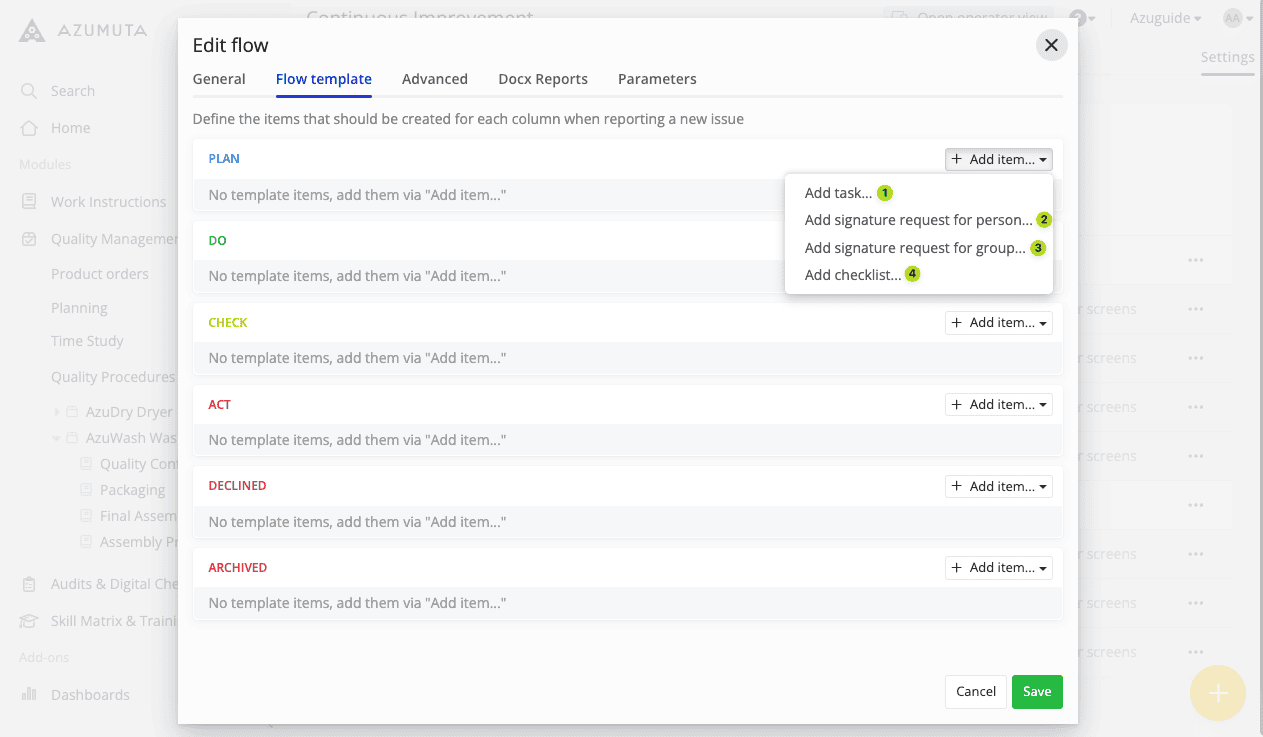Click the Work Instructions icon

click(29, 202)
